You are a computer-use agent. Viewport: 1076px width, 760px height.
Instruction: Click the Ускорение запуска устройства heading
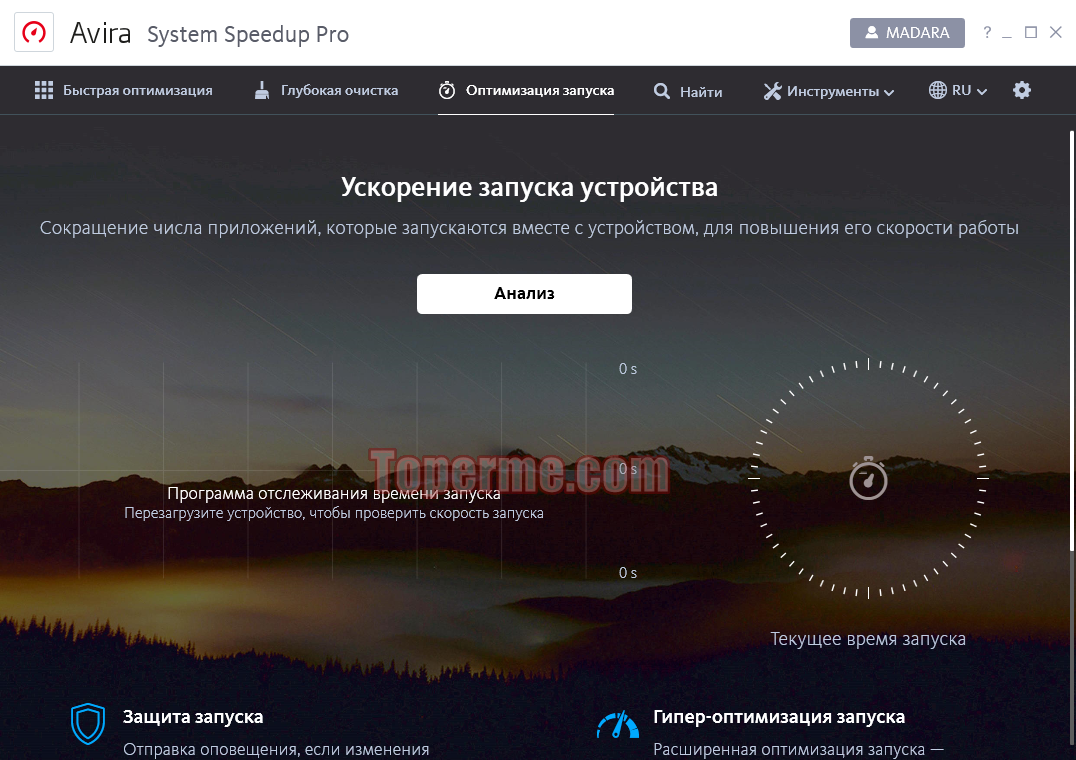[529, 187]
